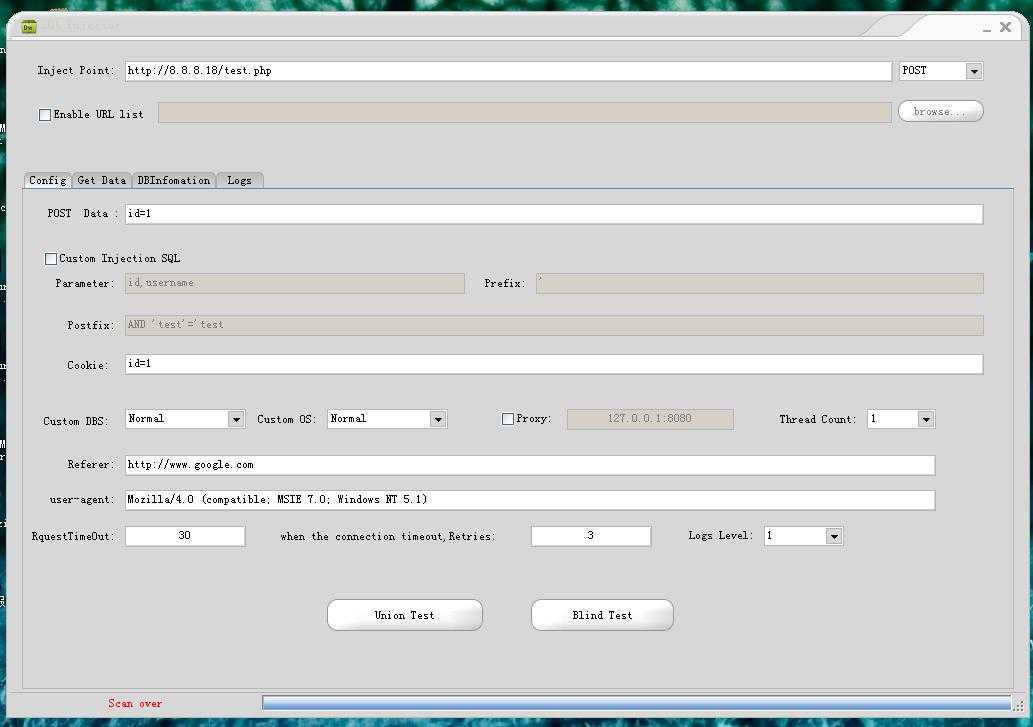
Task: Click the Referer input field
Action: pos(530,465)
